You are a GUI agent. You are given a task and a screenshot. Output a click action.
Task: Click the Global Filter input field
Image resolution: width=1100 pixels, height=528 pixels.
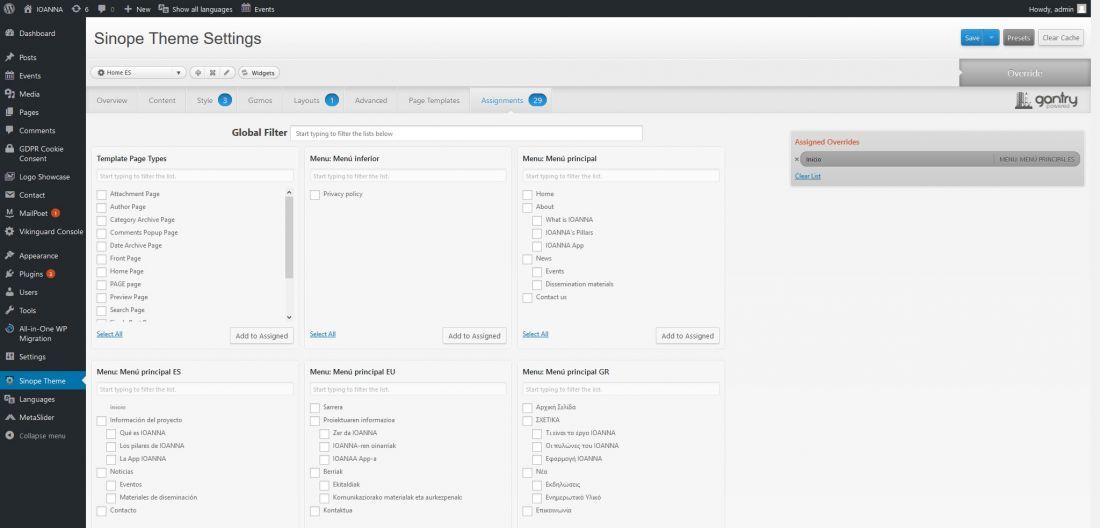pyautogui.click(x=467, y=133)
